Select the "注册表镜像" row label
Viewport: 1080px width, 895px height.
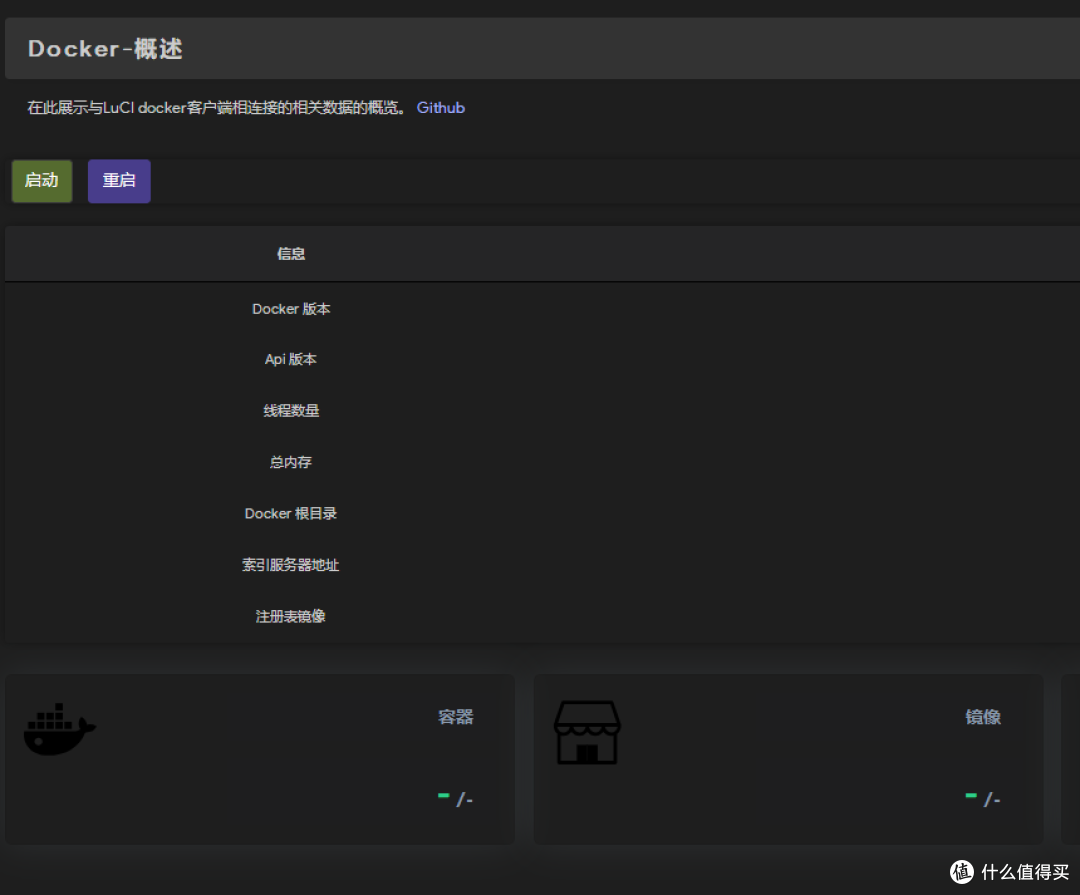[291, 617]
